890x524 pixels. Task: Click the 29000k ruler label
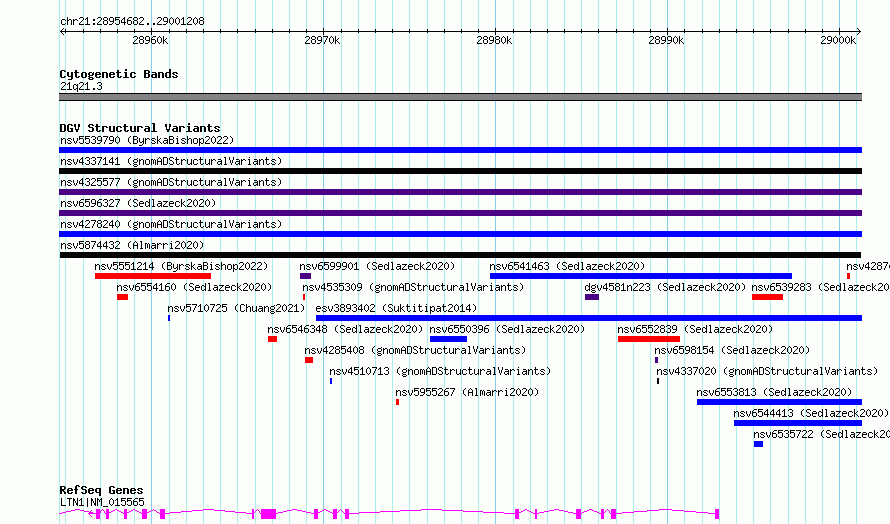click(x=838, y=40)
